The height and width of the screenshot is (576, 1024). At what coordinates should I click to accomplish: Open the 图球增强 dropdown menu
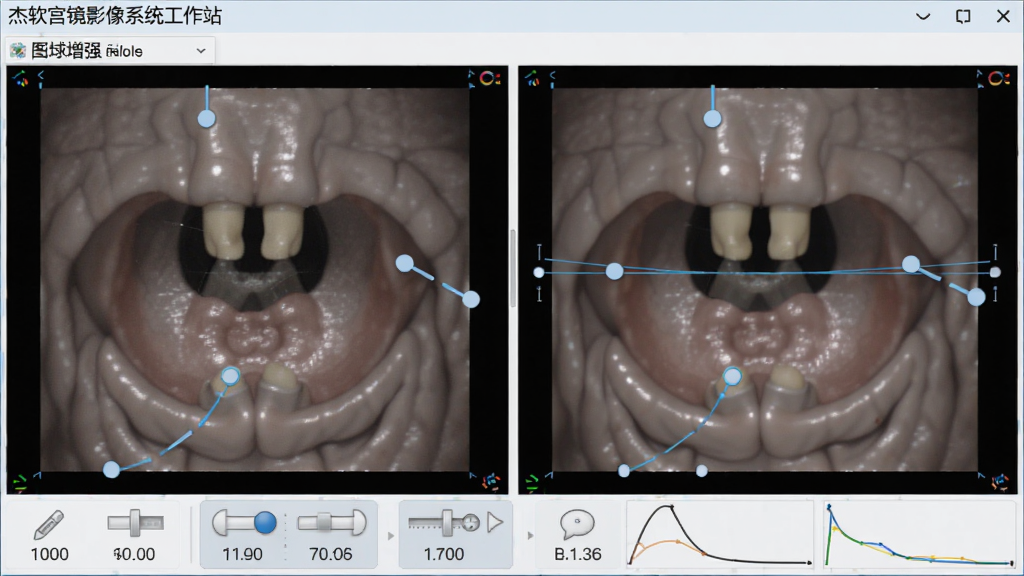point(200,51)
